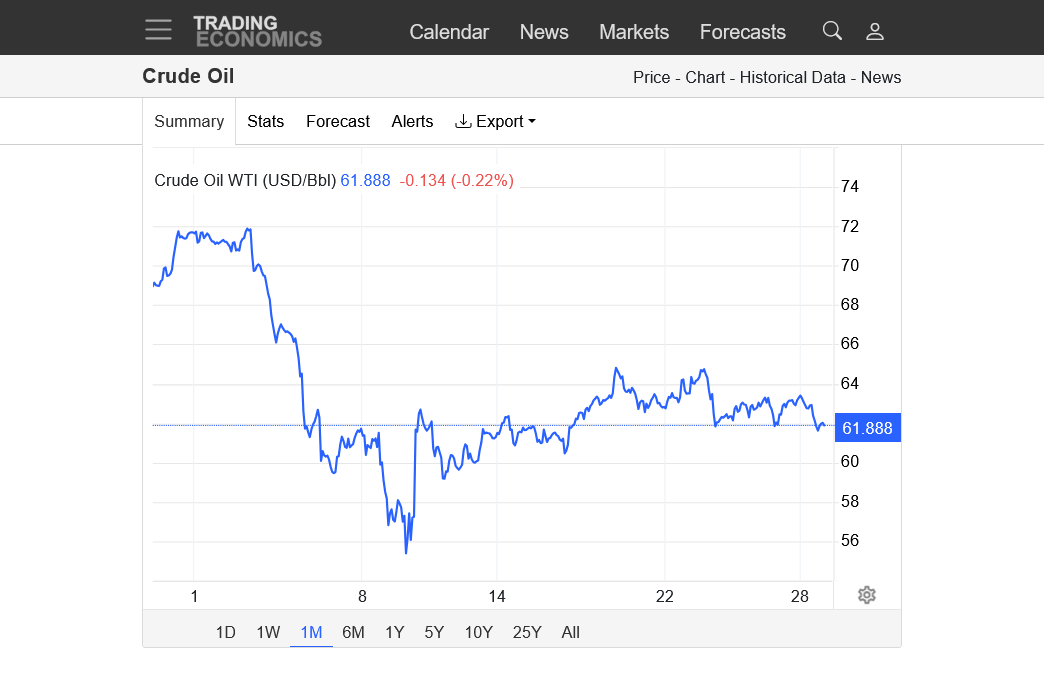The width and height of the screenshot is (1044, 681).
Task: Set chart range to 6M
Action: (353, 632)
